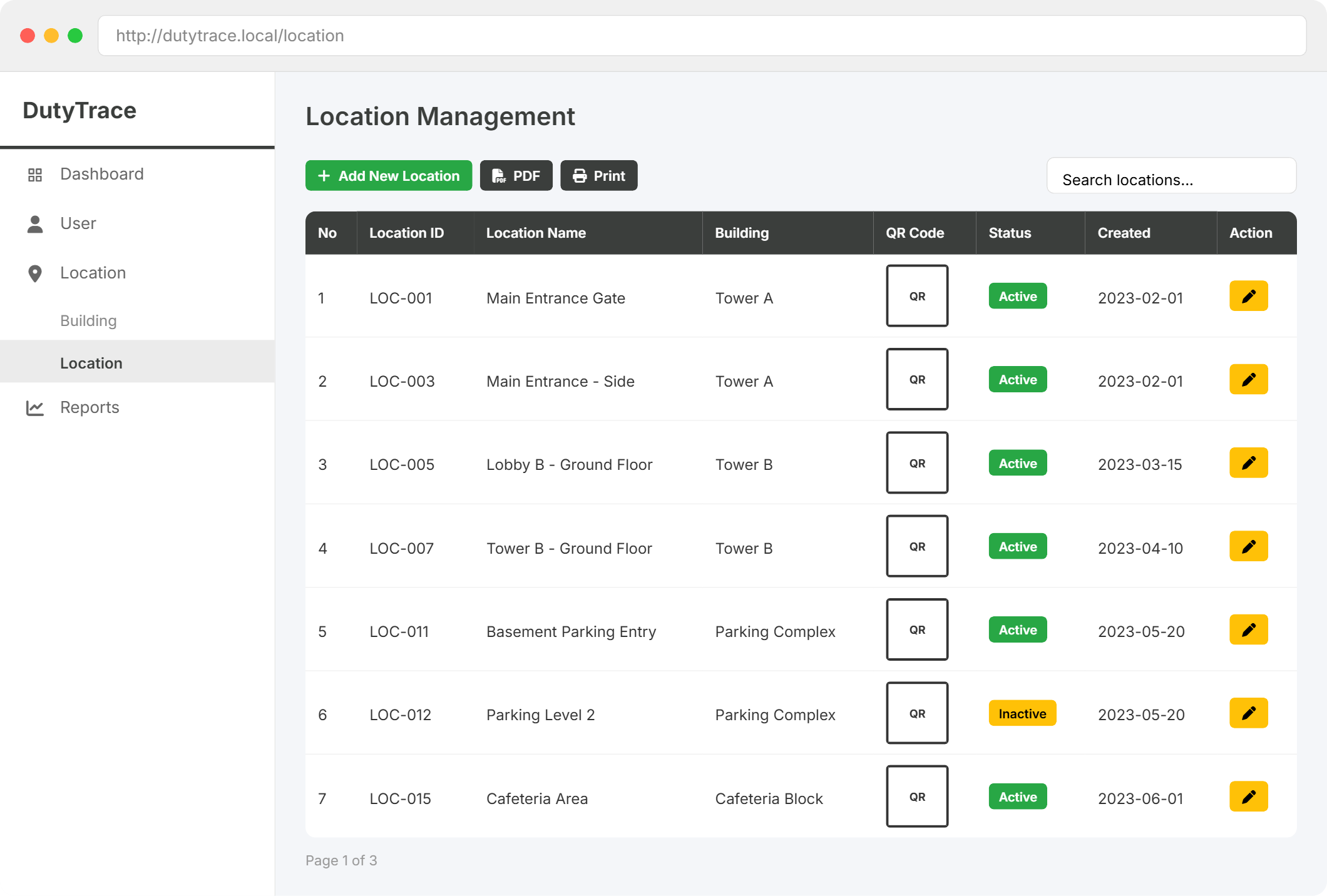Click the User person icon
Image resolution: width=1327 pixels, height=896 pixels.
click(35, 224)
